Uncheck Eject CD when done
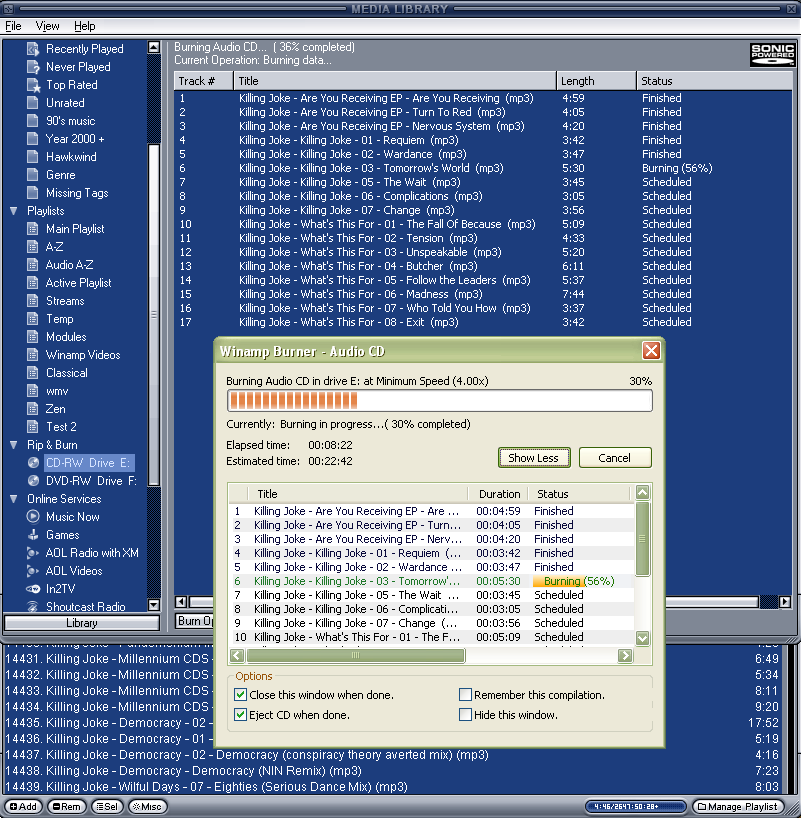The height and width of the screenshot is (818, 801). [240, 714]
